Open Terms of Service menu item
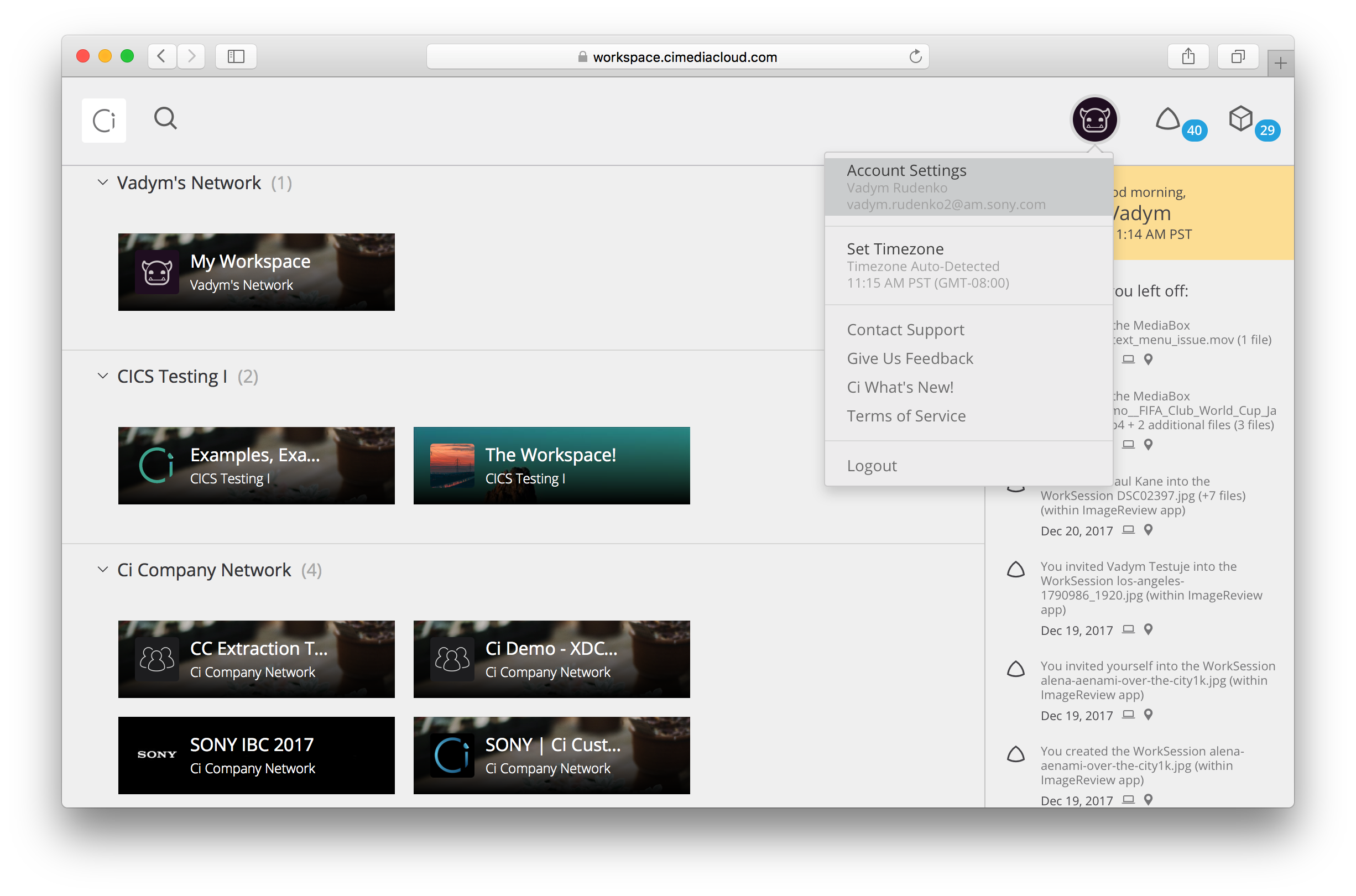This screenshot has width=1356, height=896. (906, 415)
